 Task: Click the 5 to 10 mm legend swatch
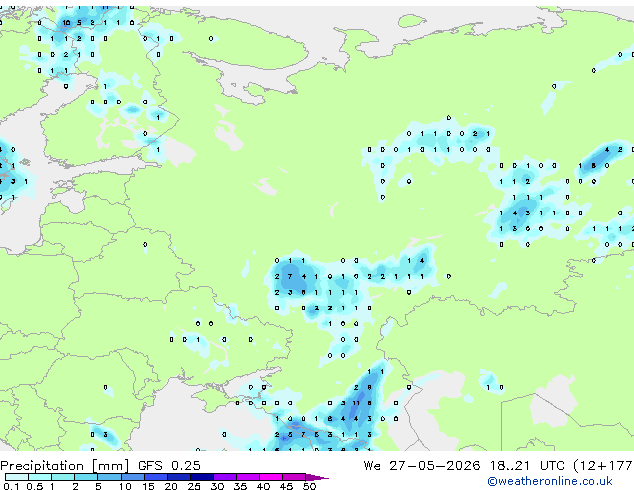[109, 477]
